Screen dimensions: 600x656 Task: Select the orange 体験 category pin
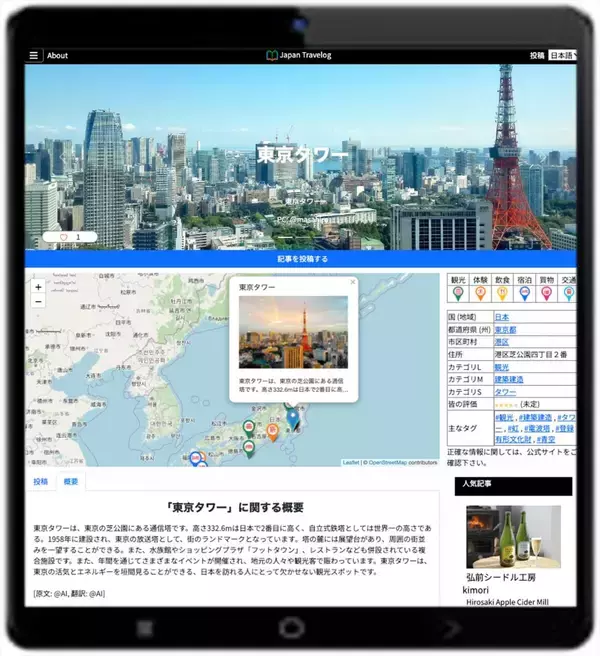(480, 294)
